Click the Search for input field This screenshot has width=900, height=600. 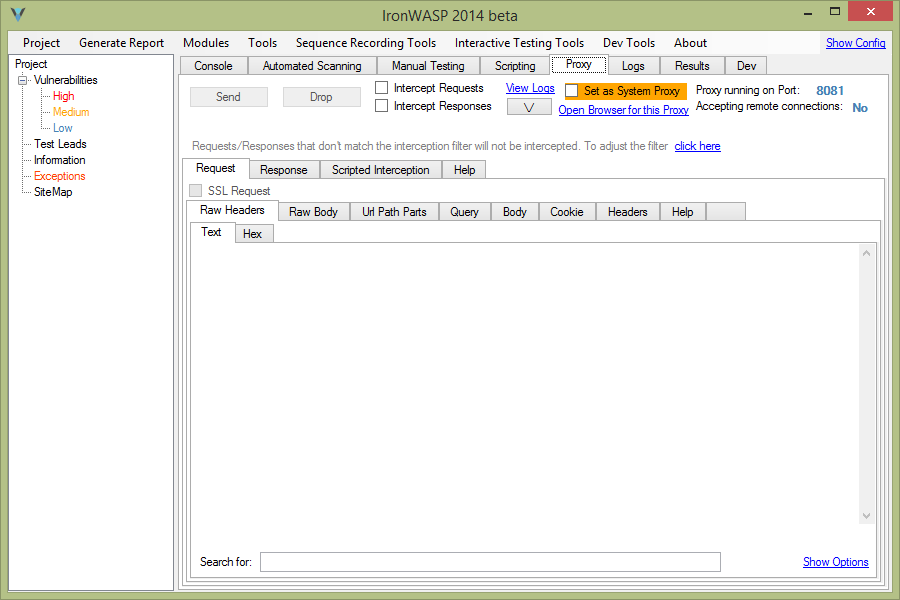point(490,562)
